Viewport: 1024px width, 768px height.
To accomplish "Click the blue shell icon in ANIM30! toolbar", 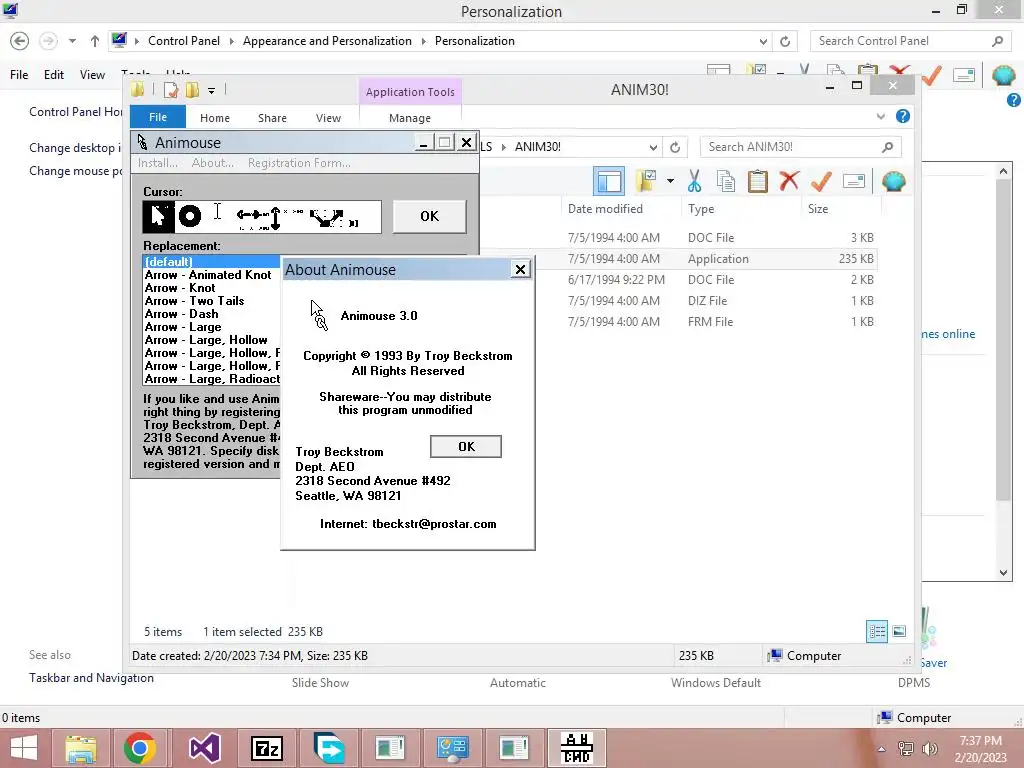I will (893, 181).
